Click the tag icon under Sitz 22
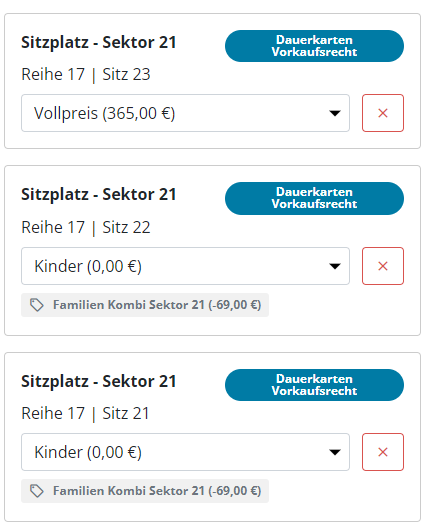 pyautogui.click(x=37, y=305)
